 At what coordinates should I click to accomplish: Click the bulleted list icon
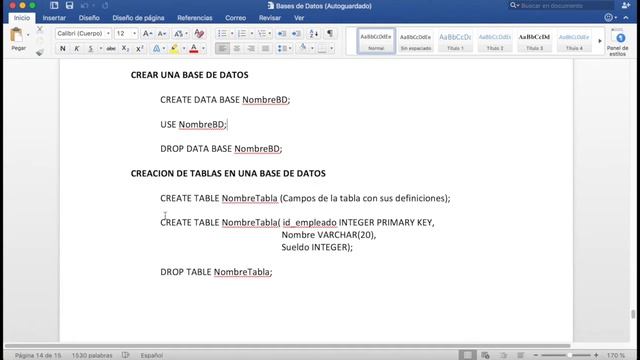click(x=222, y=33)
